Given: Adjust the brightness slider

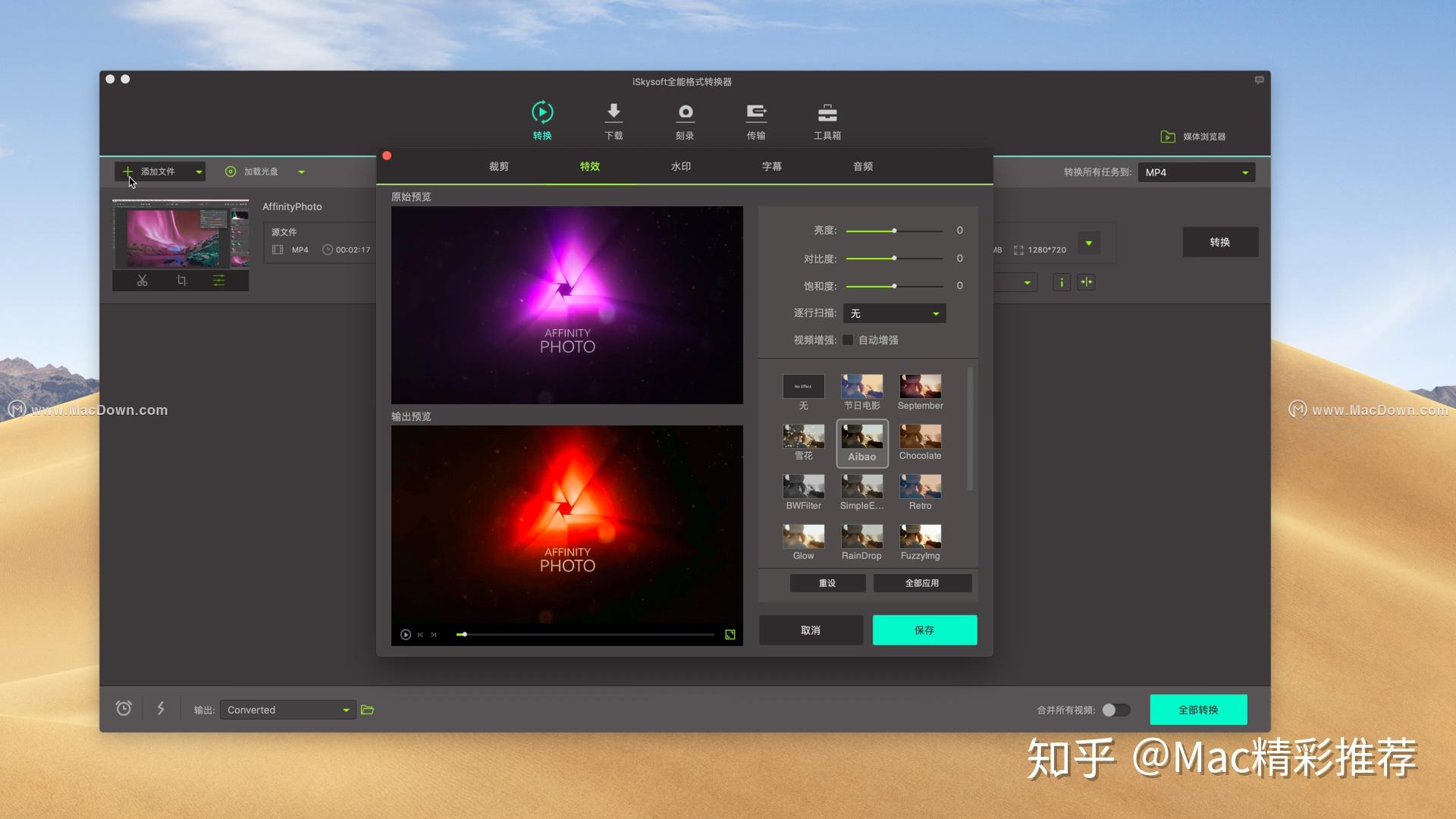Looking at the screenshot, I should click(895, 231).
